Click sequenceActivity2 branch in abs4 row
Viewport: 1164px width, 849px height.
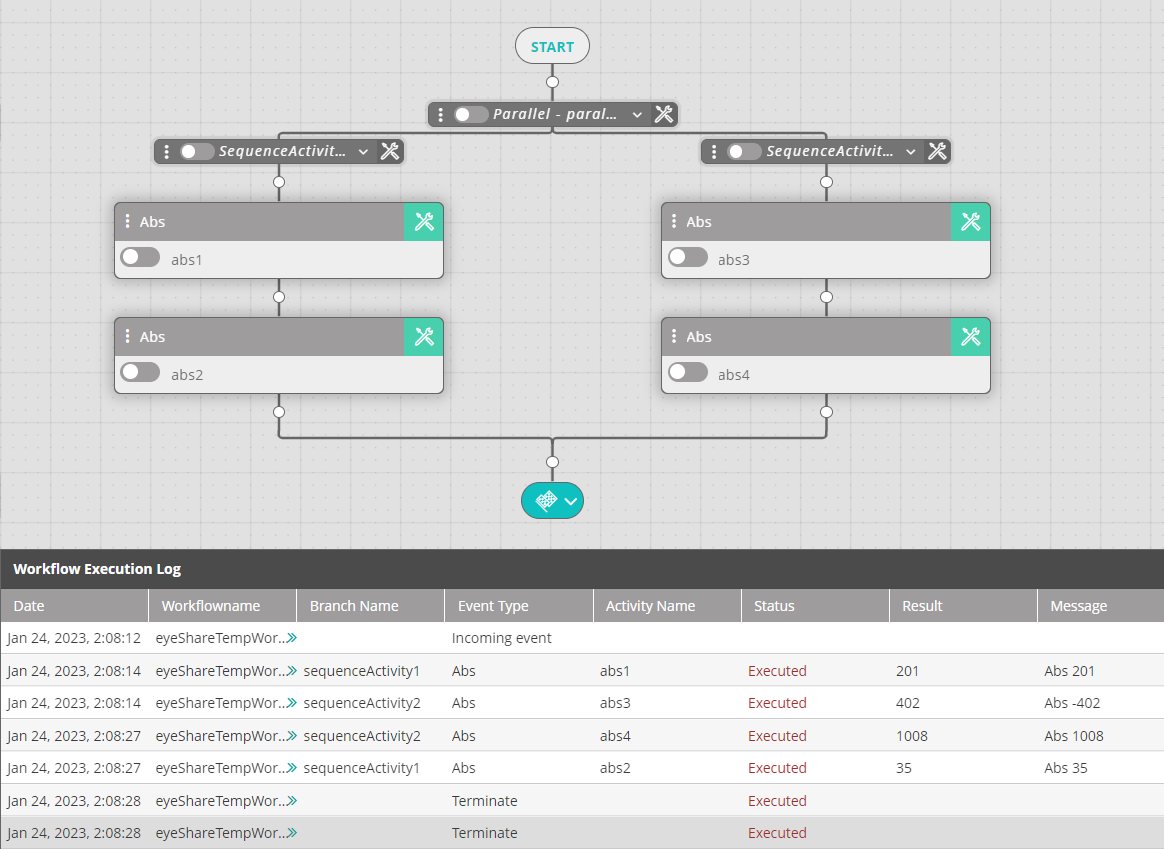362,736
